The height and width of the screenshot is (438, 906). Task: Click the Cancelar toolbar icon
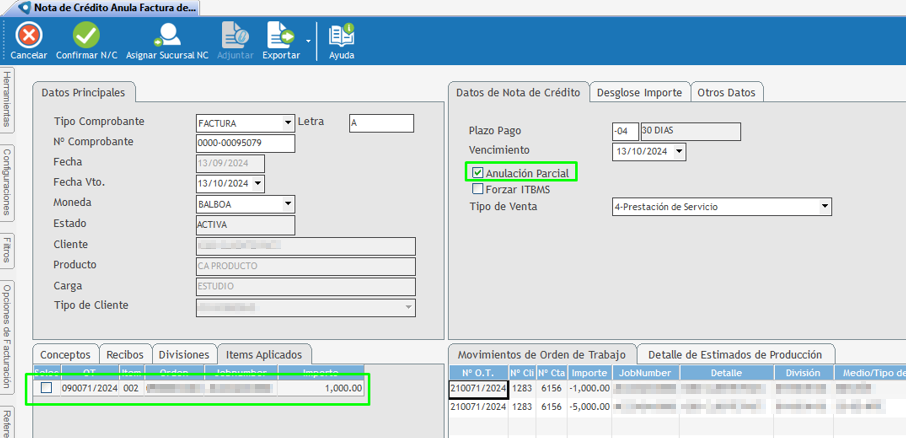click(29, 37)
